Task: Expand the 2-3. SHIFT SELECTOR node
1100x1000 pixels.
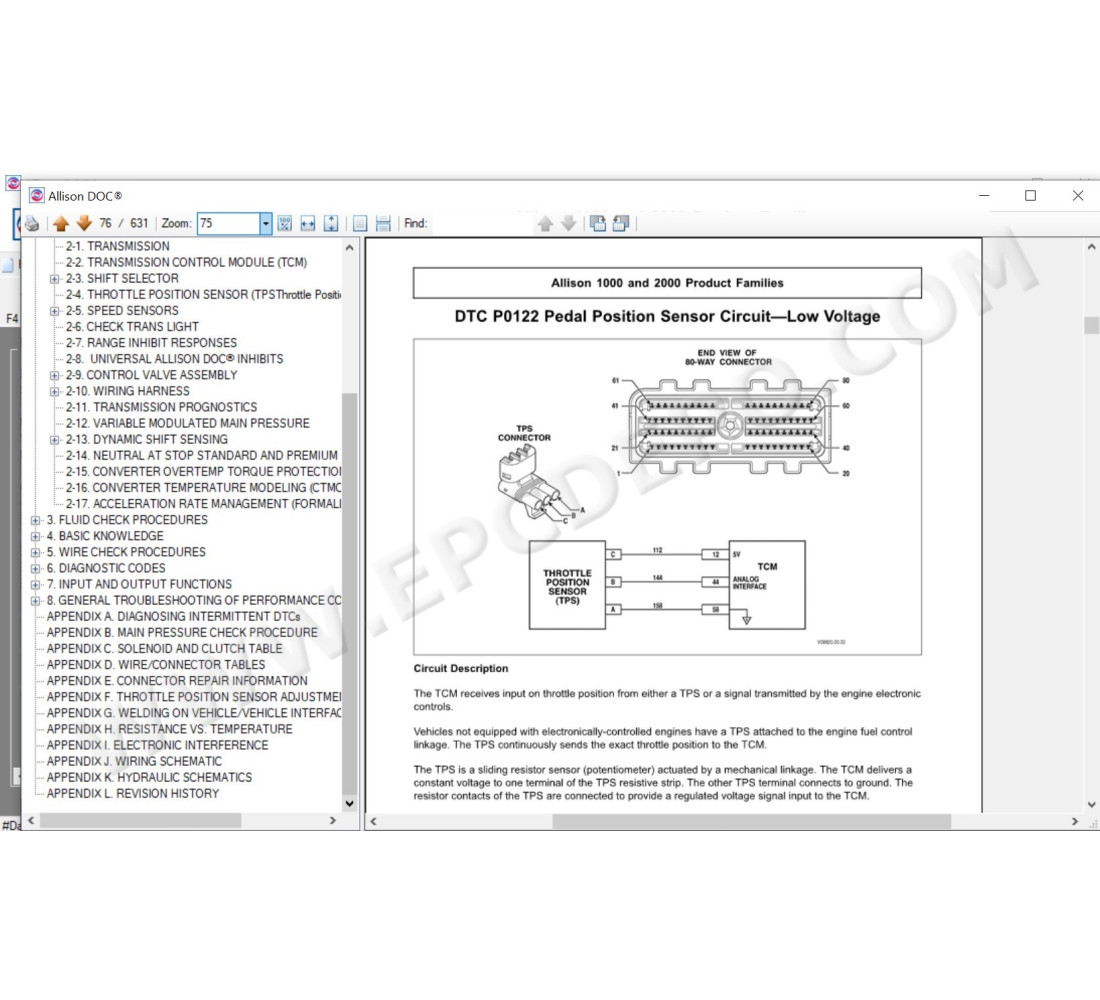Action: point(55,279)
